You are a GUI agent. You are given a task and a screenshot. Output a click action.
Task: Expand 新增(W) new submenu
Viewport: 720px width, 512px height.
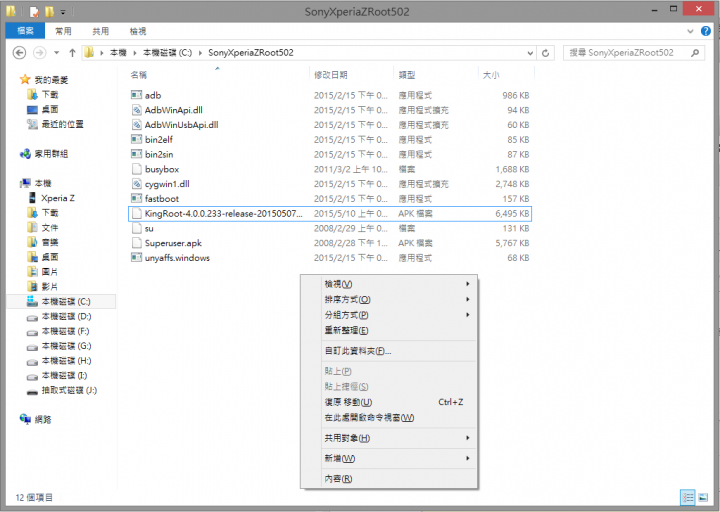[389, 458]
